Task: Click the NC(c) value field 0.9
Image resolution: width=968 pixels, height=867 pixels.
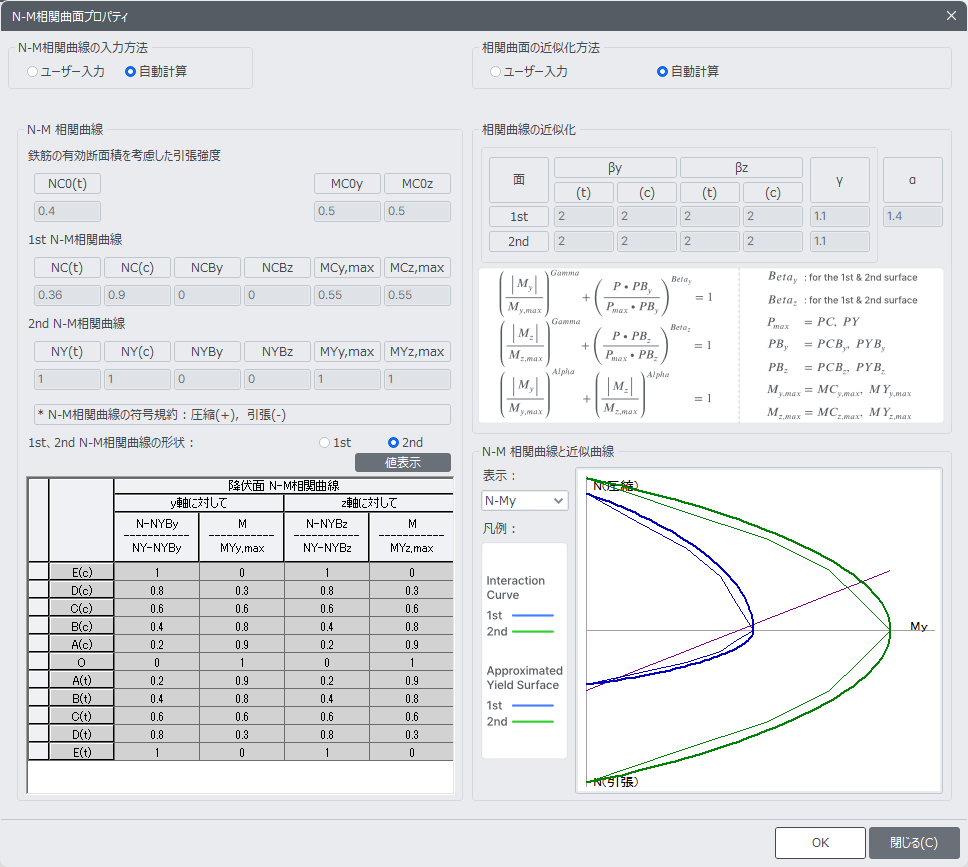Action: pos(137,295)
